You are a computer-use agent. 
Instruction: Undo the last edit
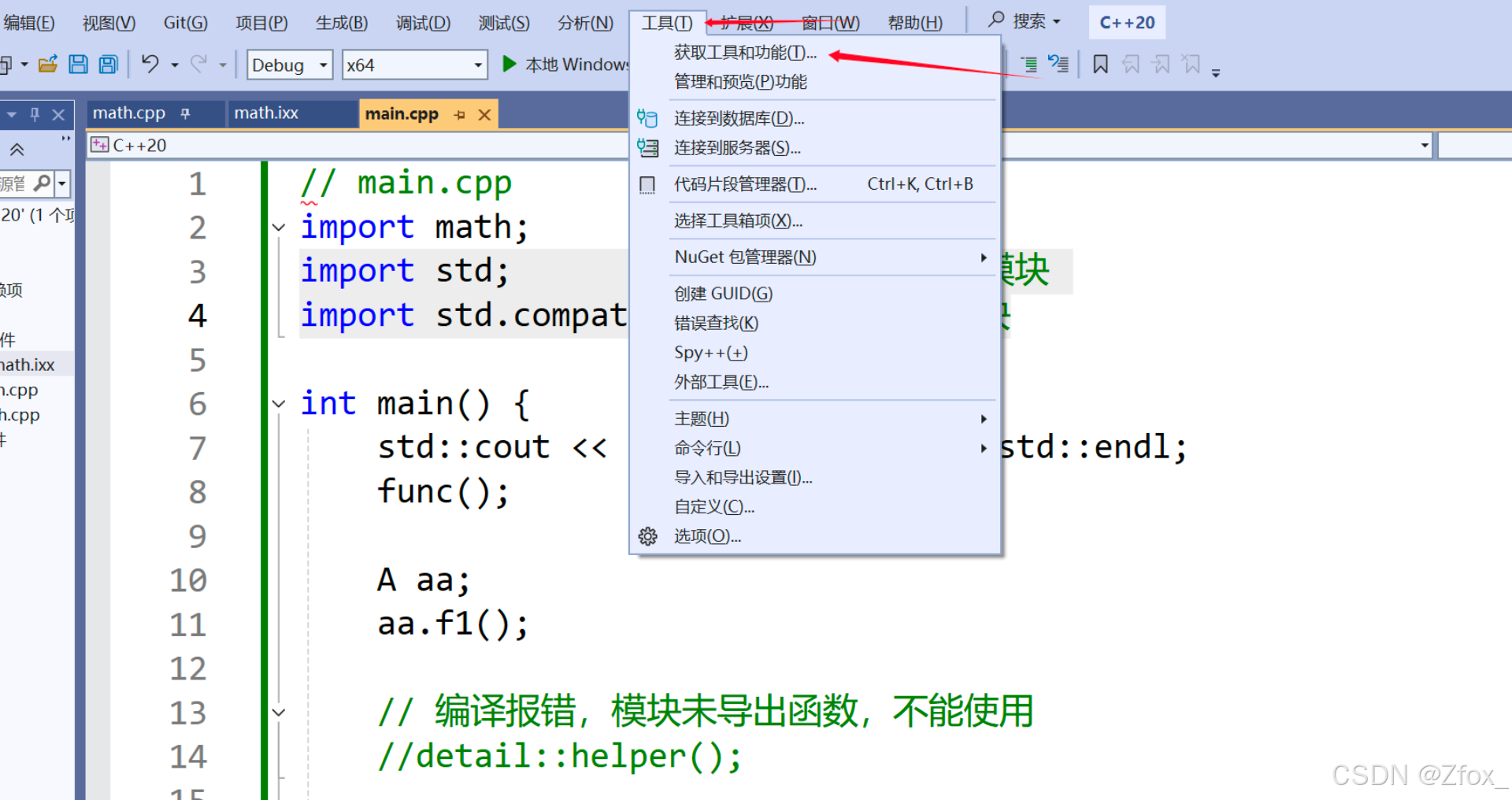[x=150, y=64]
